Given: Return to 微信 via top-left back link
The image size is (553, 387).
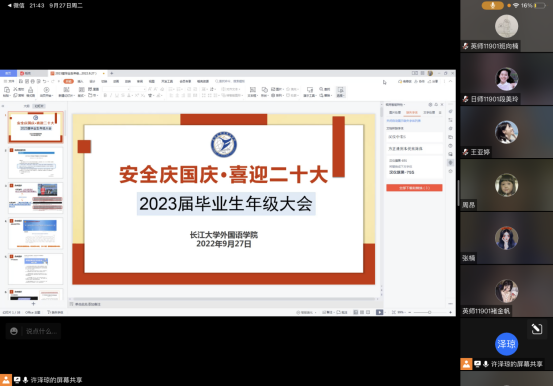Looking at the screenshot, I should click(x=16, y=5).
